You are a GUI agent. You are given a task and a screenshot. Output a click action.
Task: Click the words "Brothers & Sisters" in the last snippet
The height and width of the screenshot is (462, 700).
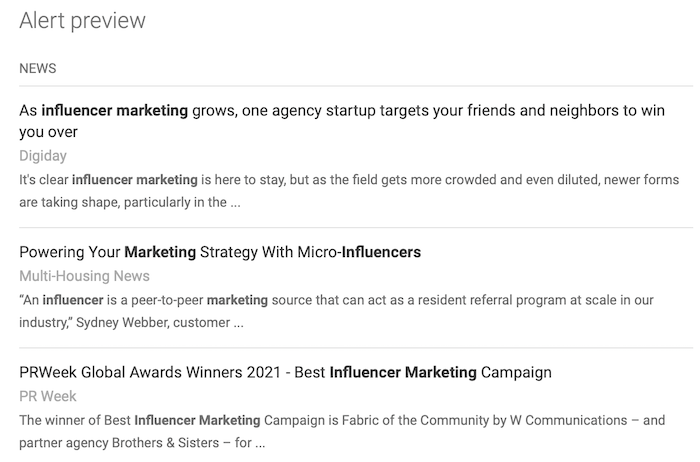tap(165, 443)
